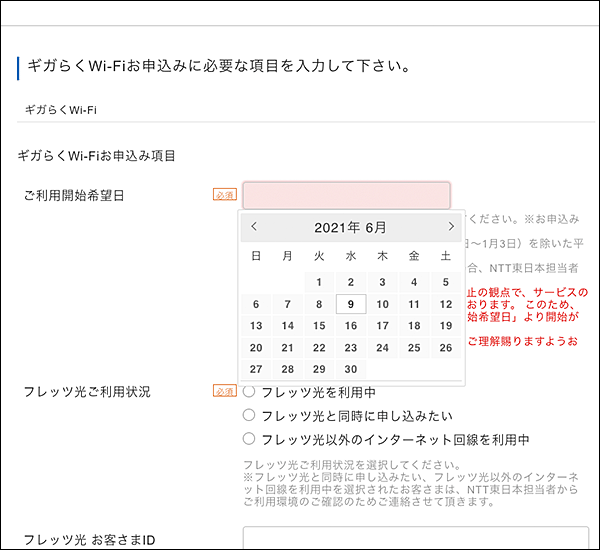Select the 22nd in the calendar
600x550 pixels.
[319, 348]
